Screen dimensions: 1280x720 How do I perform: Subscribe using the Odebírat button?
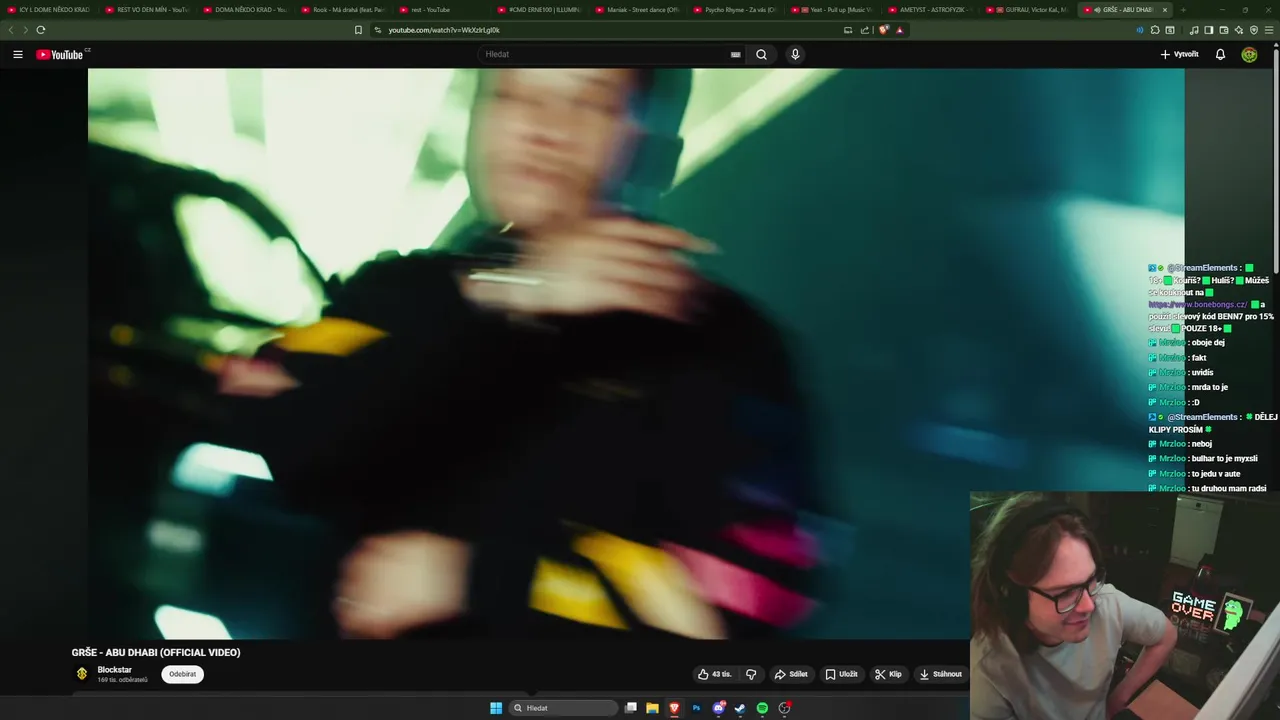click(x=182, y=674)
